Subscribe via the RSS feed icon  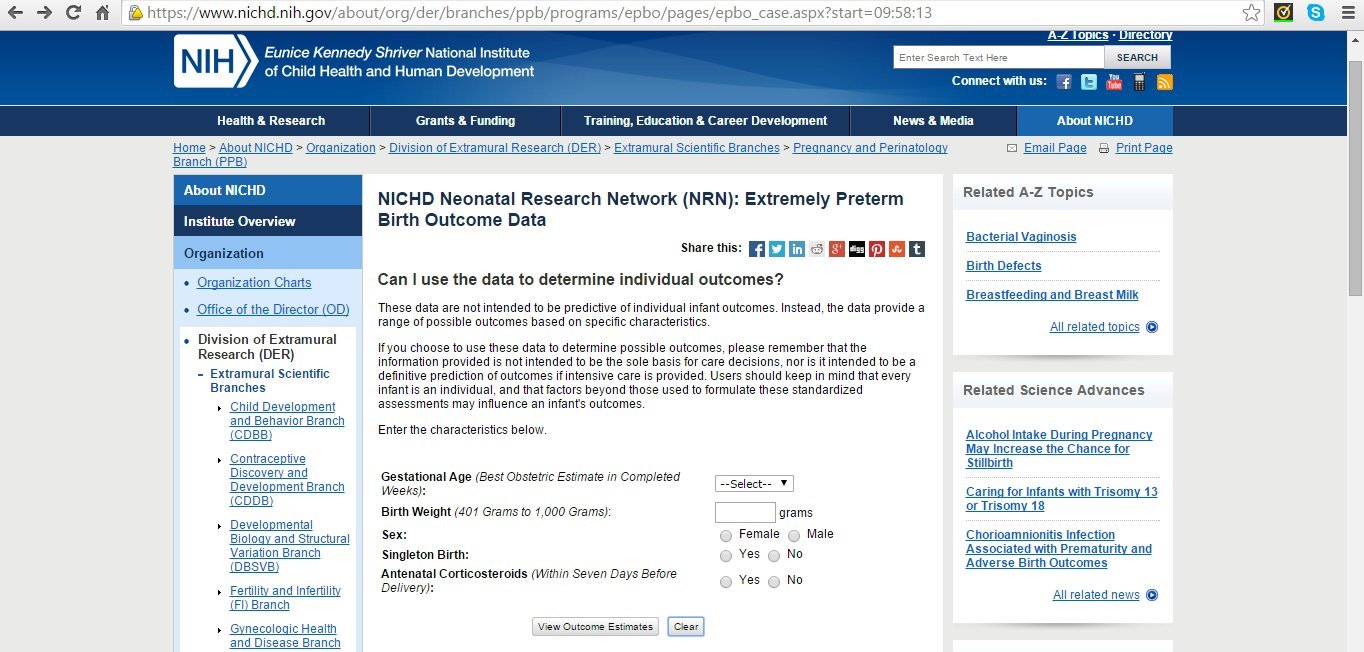coord(1164,81)
